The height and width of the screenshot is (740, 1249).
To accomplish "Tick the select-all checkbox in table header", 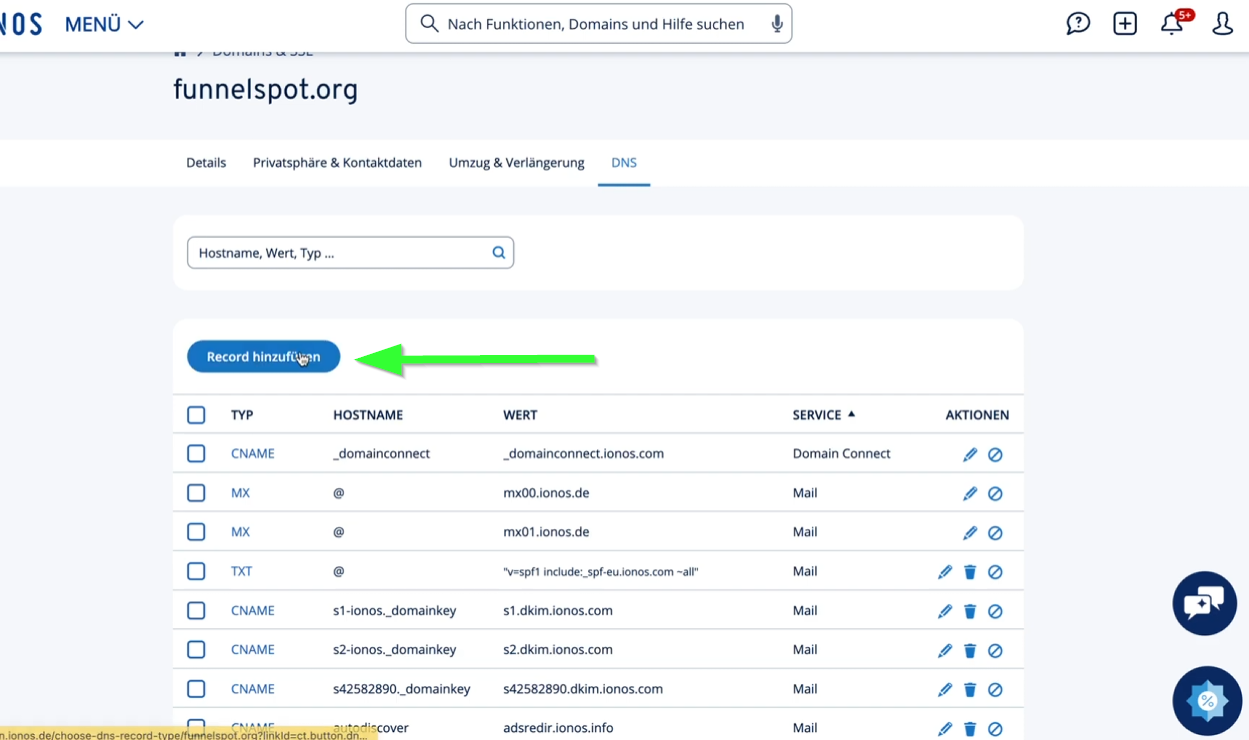I will (x=196, y=415).
